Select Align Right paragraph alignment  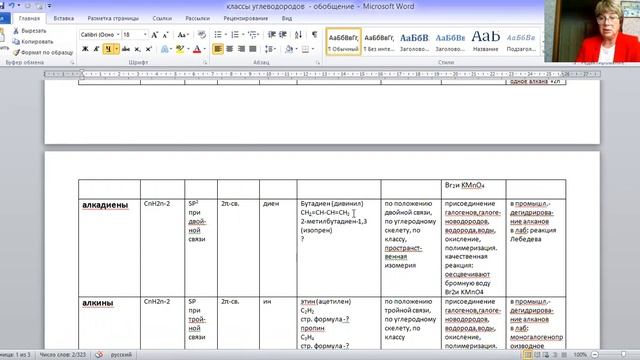[x=241, y=49]
